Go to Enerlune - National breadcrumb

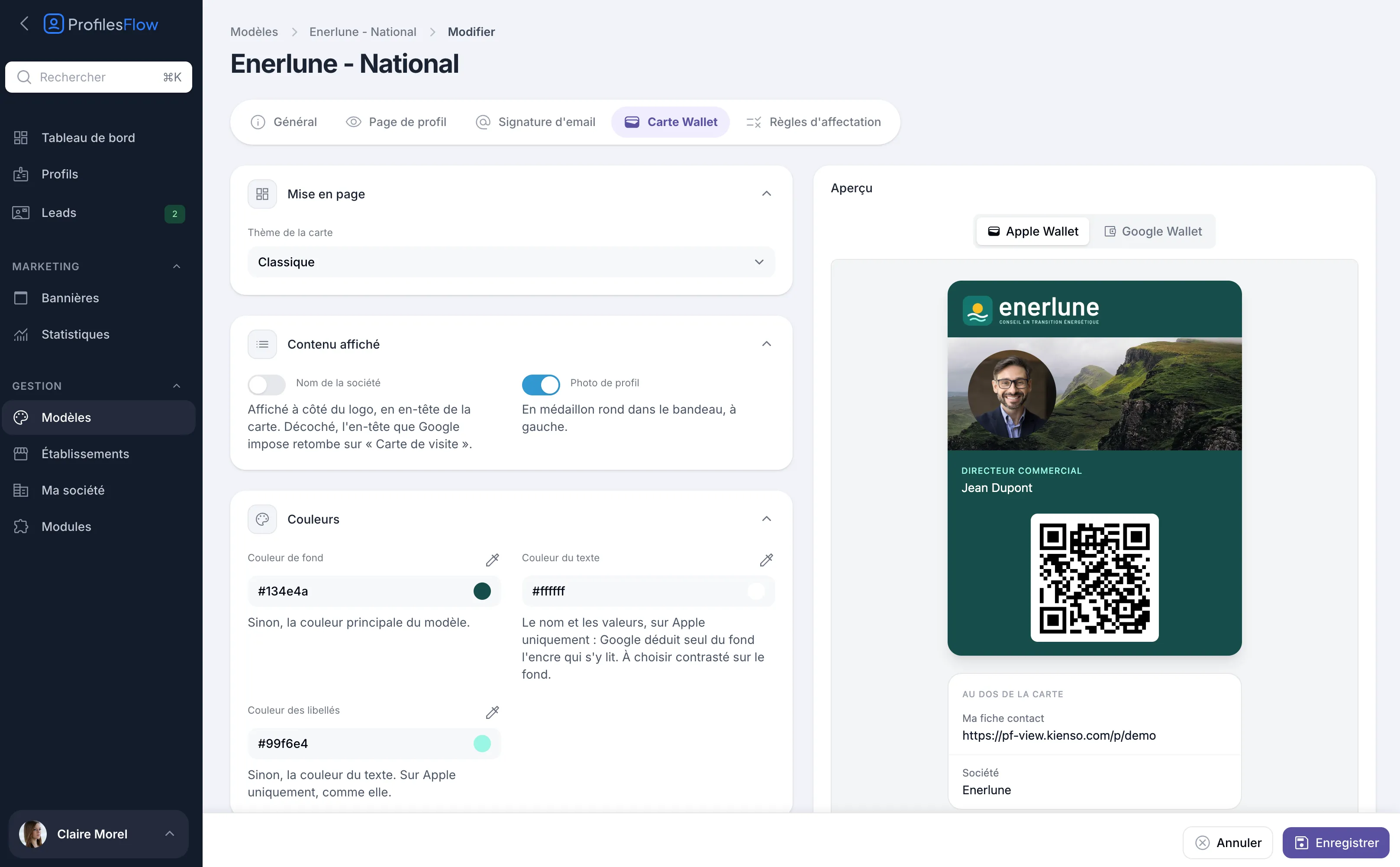pyautogui.click(x=363, y=32)
